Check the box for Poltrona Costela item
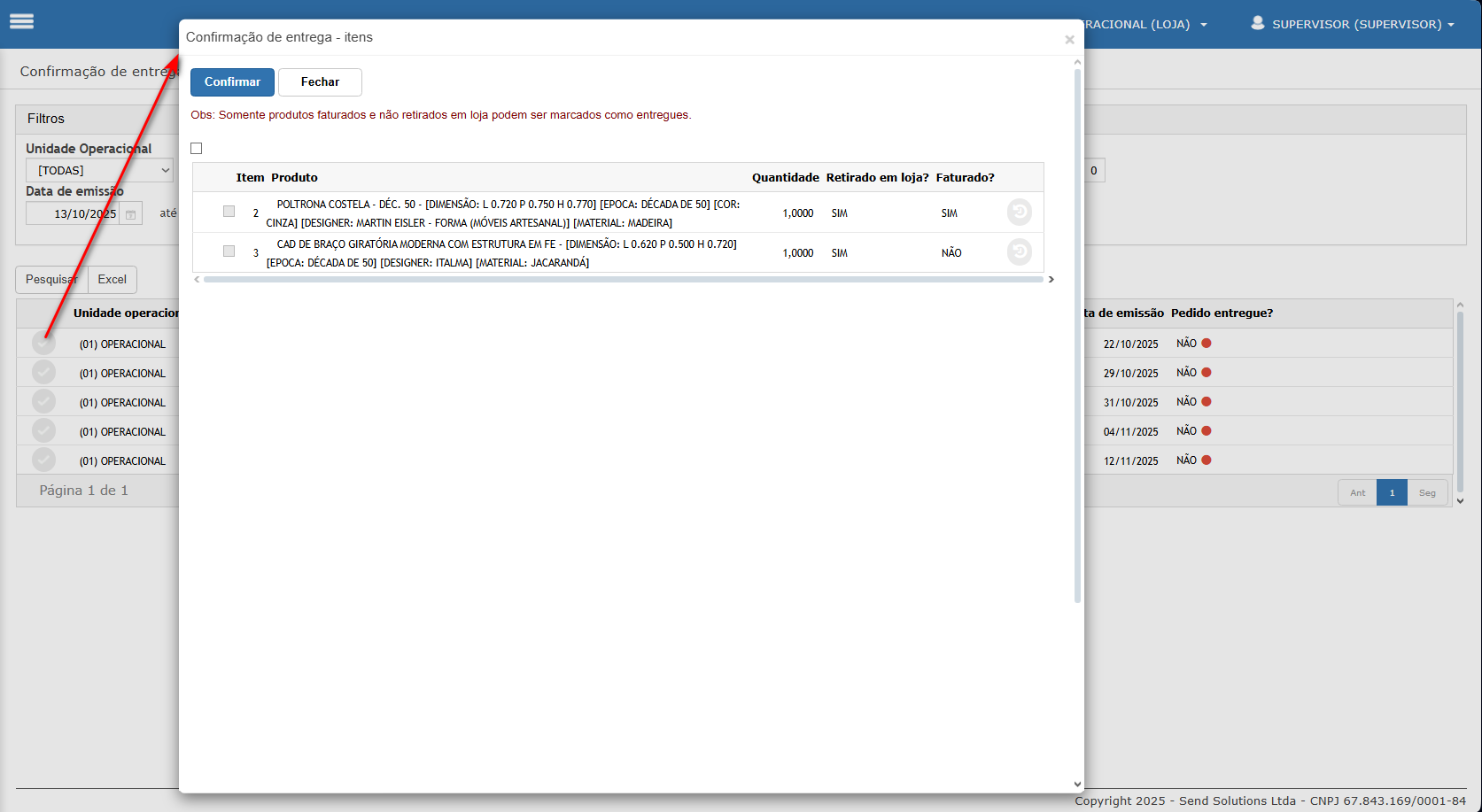 click(x=229, y=212)
